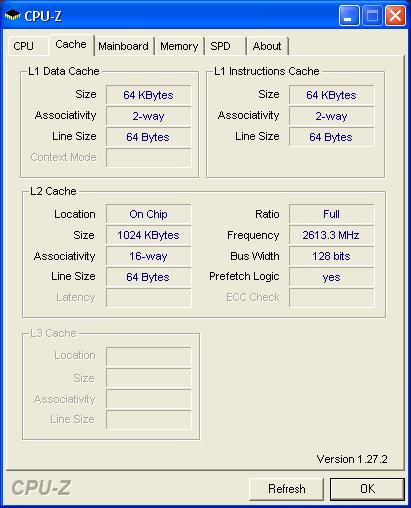The height and width of the screenshot is (508, 411).
Task: Click the greyed L3 Cache group label
Action: click(x=53, y=333)
